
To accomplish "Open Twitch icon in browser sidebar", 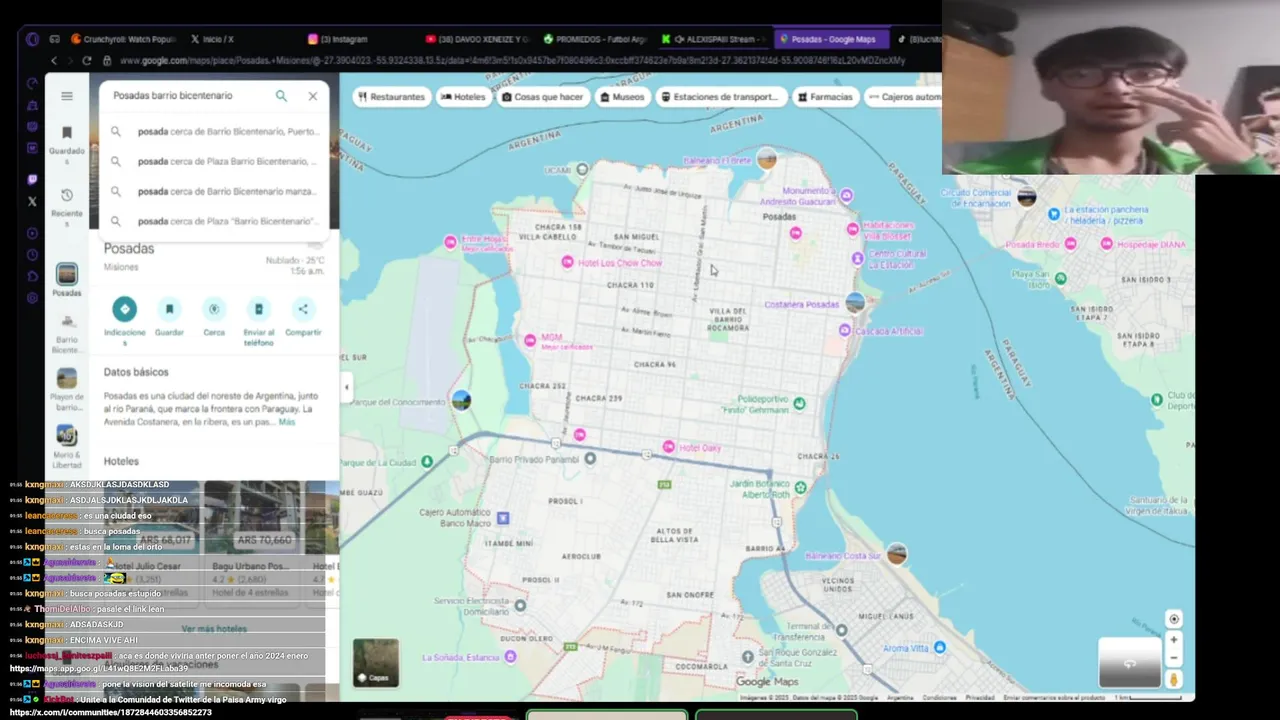I will coord(32,180).
